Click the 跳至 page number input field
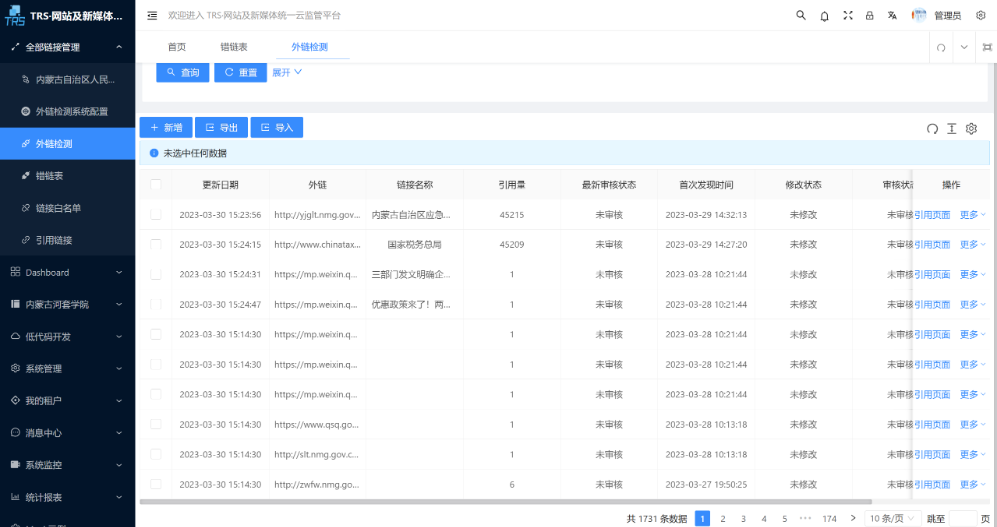The image size is (997, 527). point(962,519)
